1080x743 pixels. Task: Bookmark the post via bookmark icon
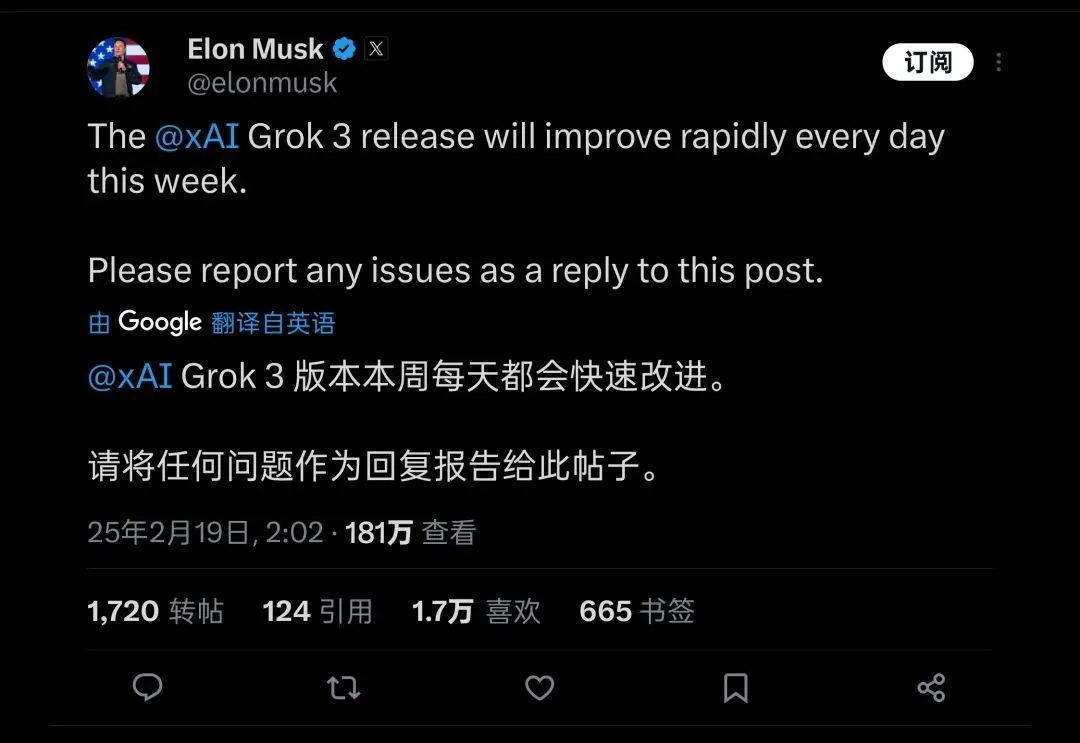(736, 688)
